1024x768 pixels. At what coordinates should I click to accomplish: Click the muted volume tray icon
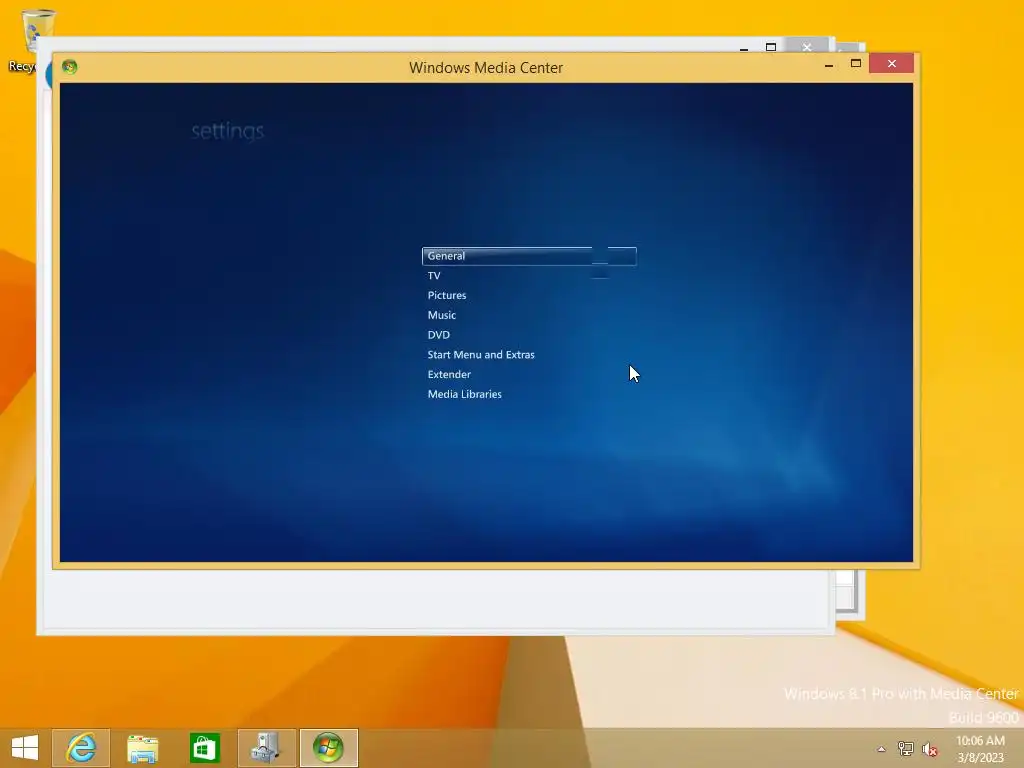[929, 749]
